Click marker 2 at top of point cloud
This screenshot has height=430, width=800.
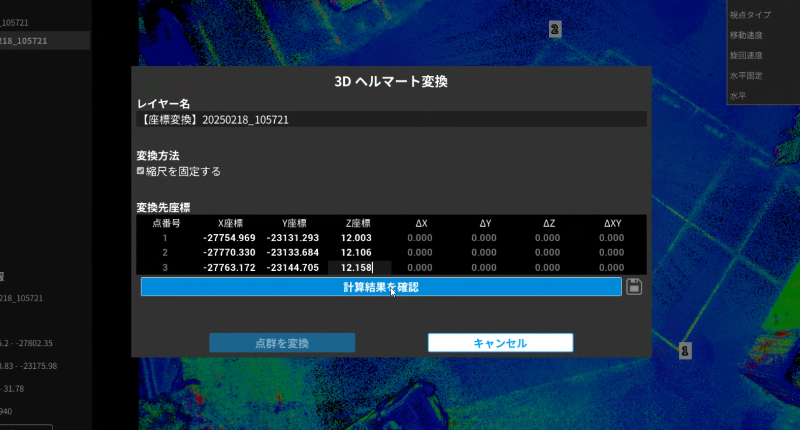click(x=554, y=30)
